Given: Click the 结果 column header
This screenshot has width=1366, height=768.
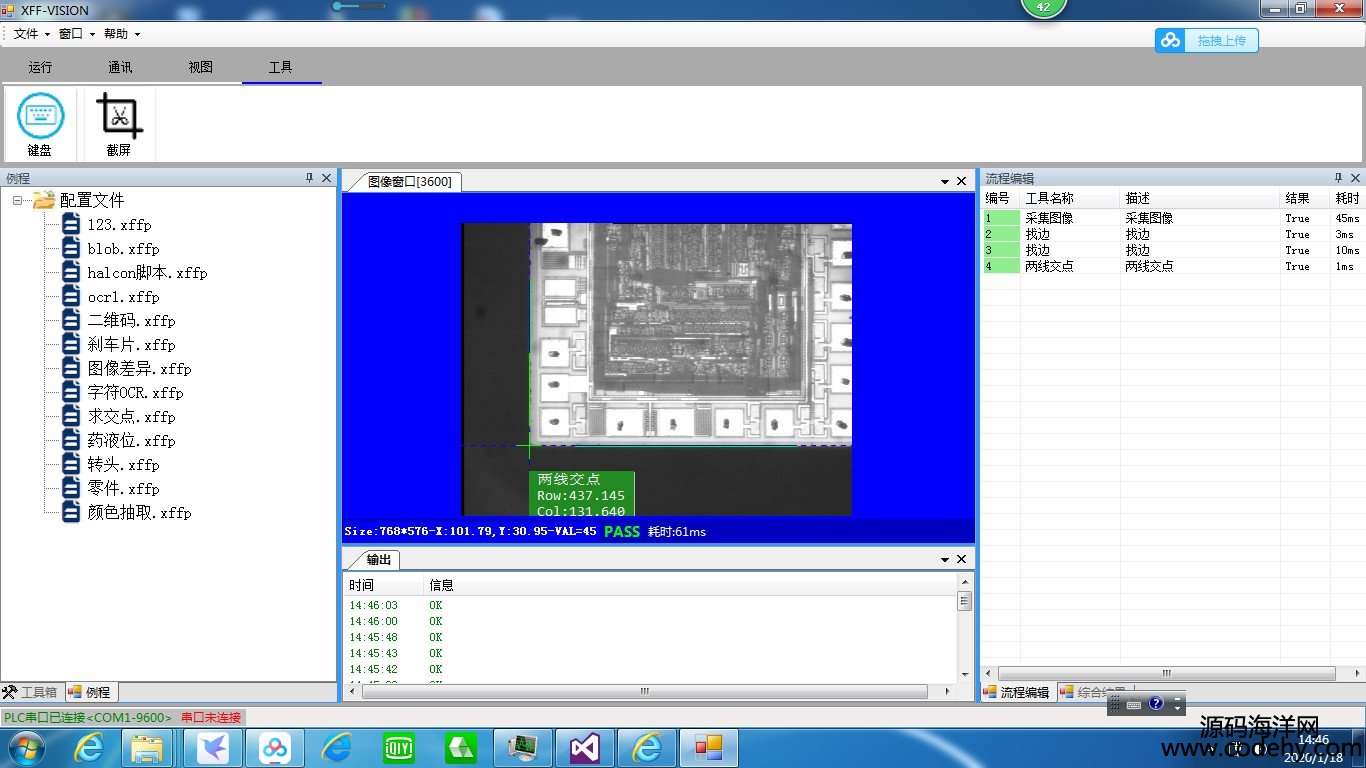Looking at the screenshot, I should click(1306, 198).
